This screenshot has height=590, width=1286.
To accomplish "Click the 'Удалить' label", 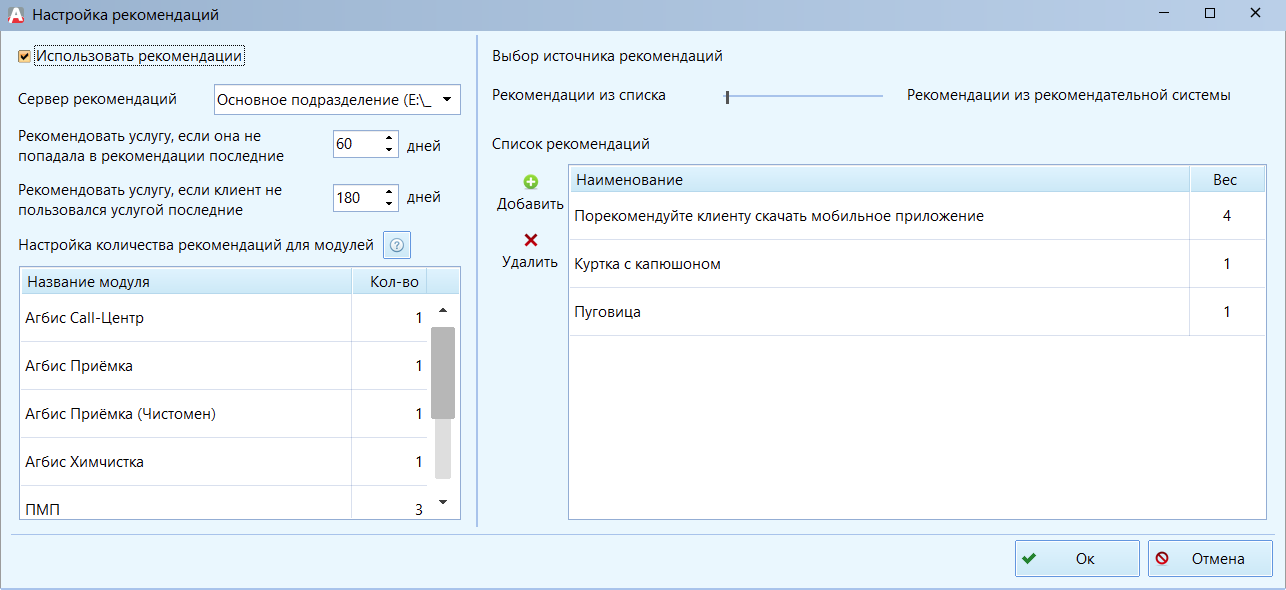I will coord(530,263).
